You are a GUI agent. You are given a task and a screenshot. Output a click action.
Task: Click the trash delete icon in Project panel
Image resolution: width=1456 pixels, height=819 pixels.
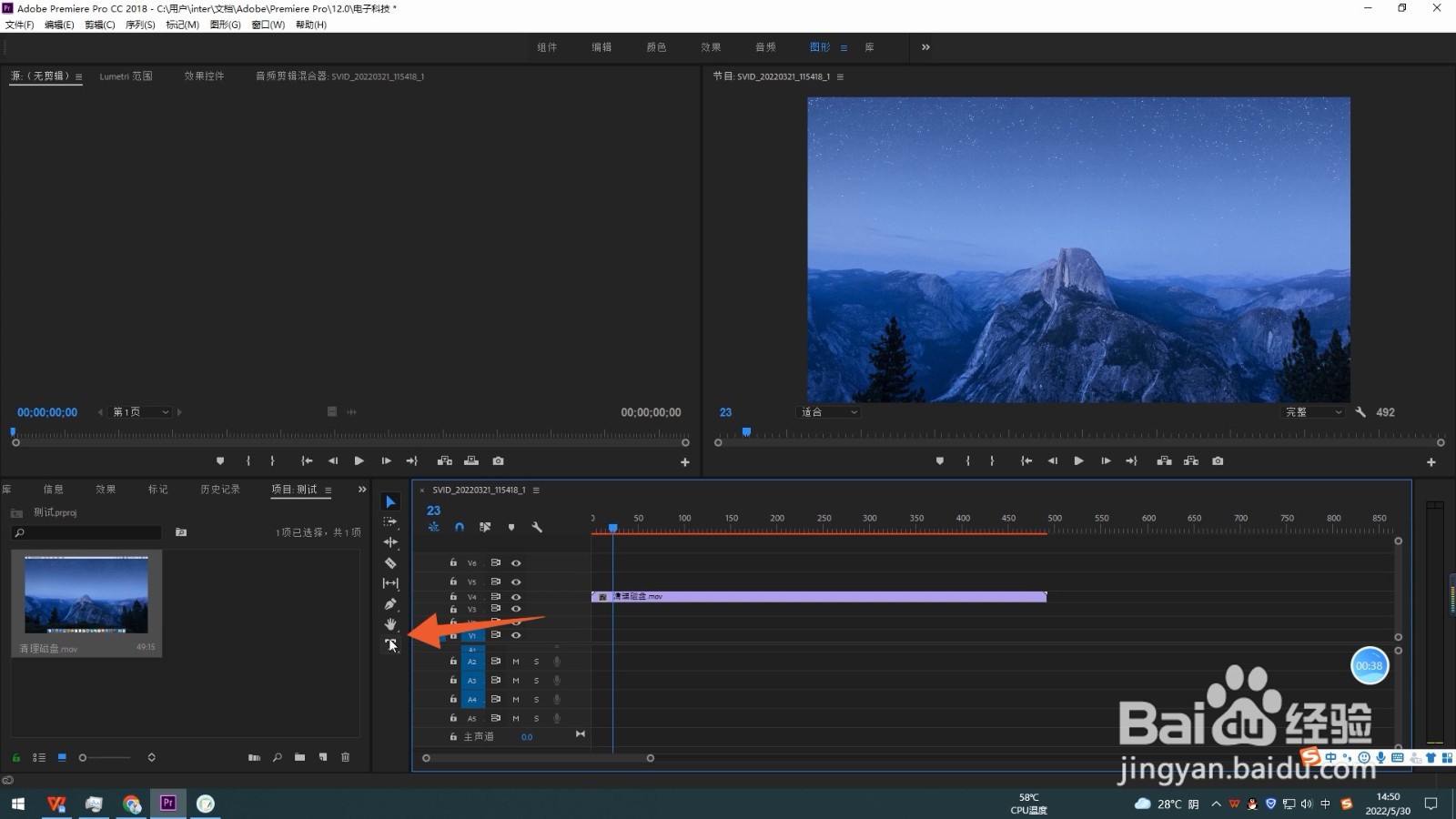345,757
